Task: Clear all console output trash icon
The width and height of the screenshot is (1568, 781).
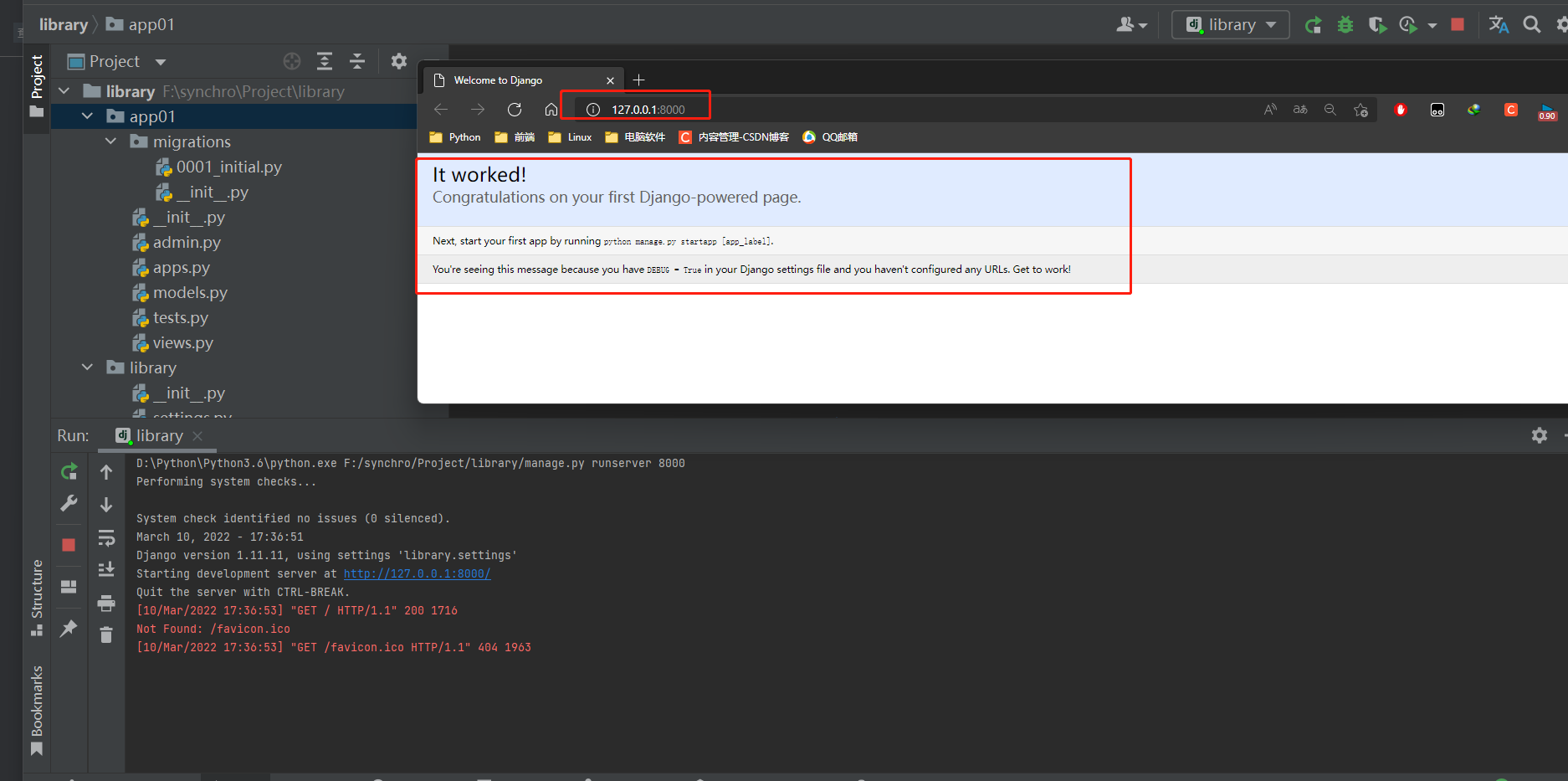Action: pos(106,635)
